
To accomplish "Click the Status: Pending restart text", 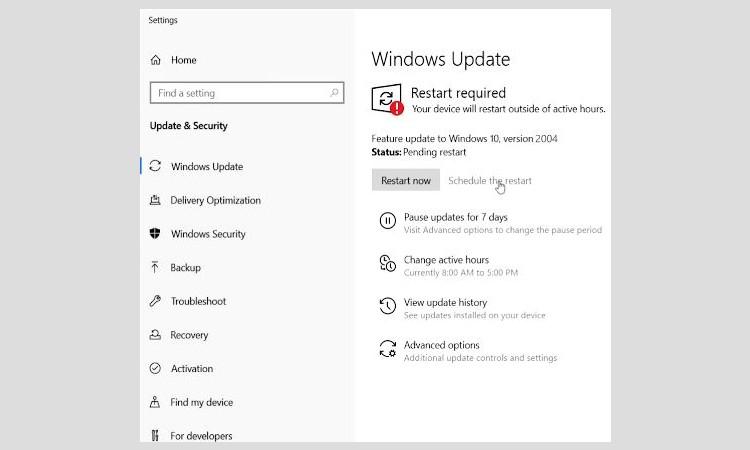I will point(419,152).
